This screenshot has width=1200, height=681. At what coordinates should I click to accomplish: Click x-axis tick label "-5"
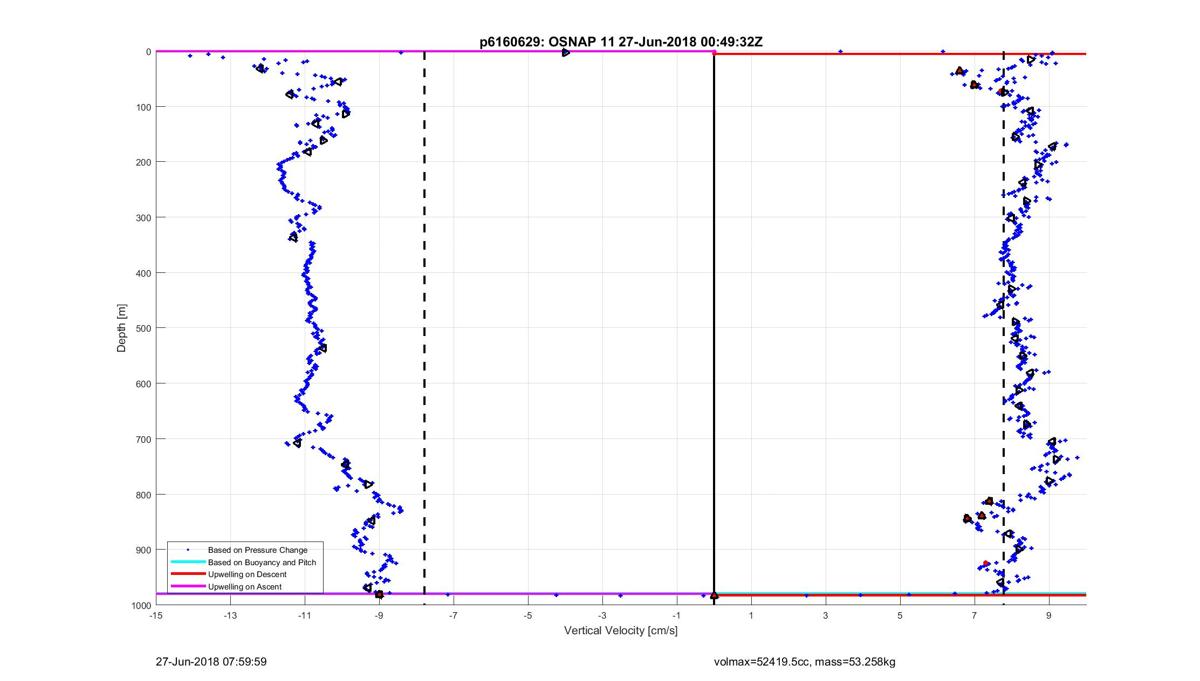[x=527, y=616]
